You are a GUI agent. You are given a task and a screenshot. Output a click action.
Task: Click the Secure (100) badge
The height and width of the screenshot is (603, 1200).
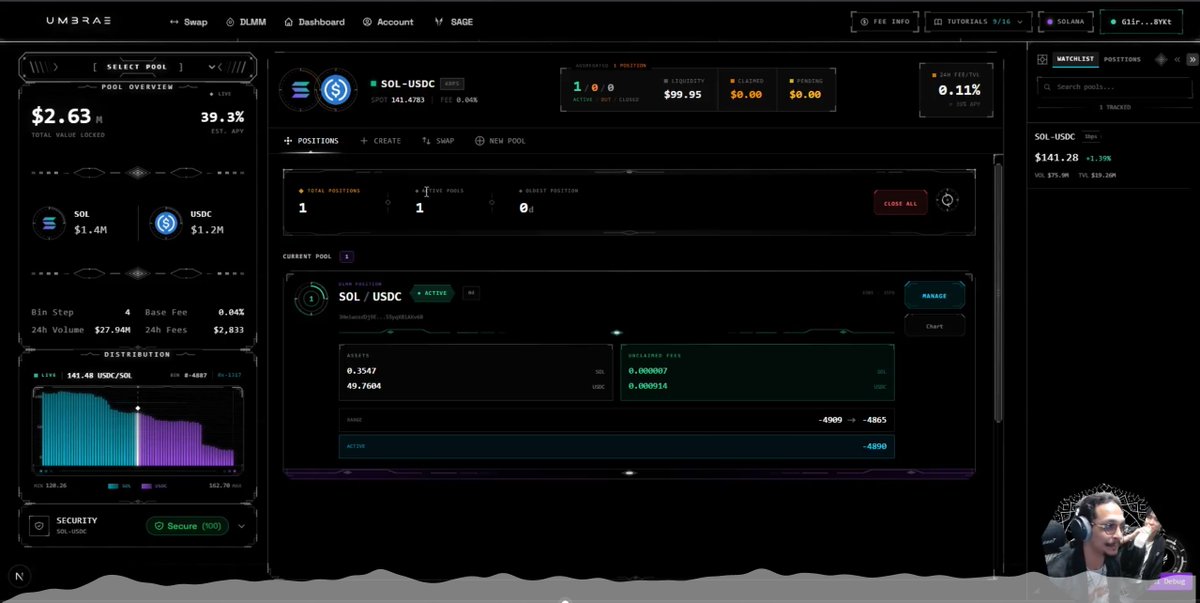[187, 525]
